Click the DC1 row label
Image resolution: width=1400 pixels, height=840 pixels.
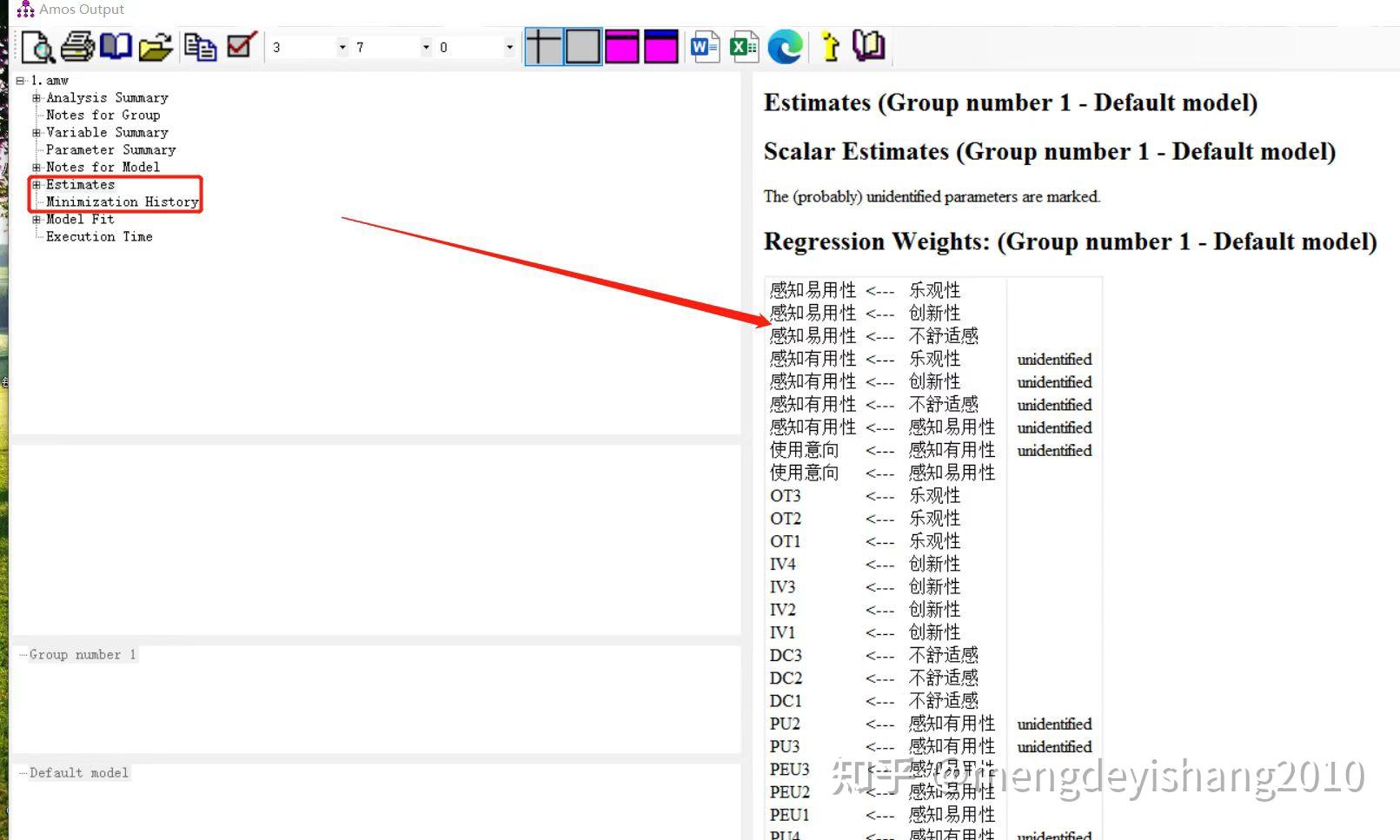786,700
